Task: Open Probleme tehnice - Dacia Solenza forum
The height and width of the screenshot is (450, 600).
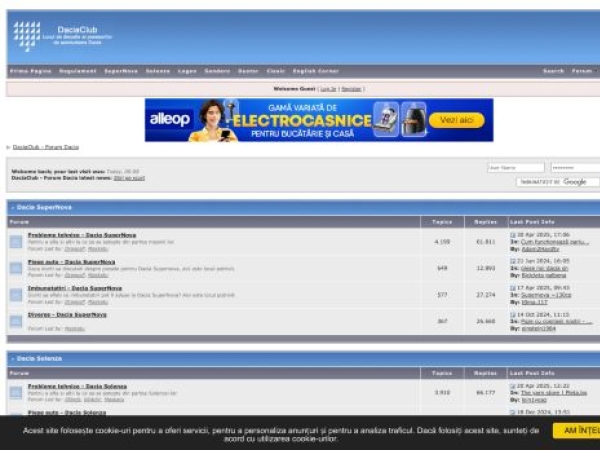Action: point(77,386)
